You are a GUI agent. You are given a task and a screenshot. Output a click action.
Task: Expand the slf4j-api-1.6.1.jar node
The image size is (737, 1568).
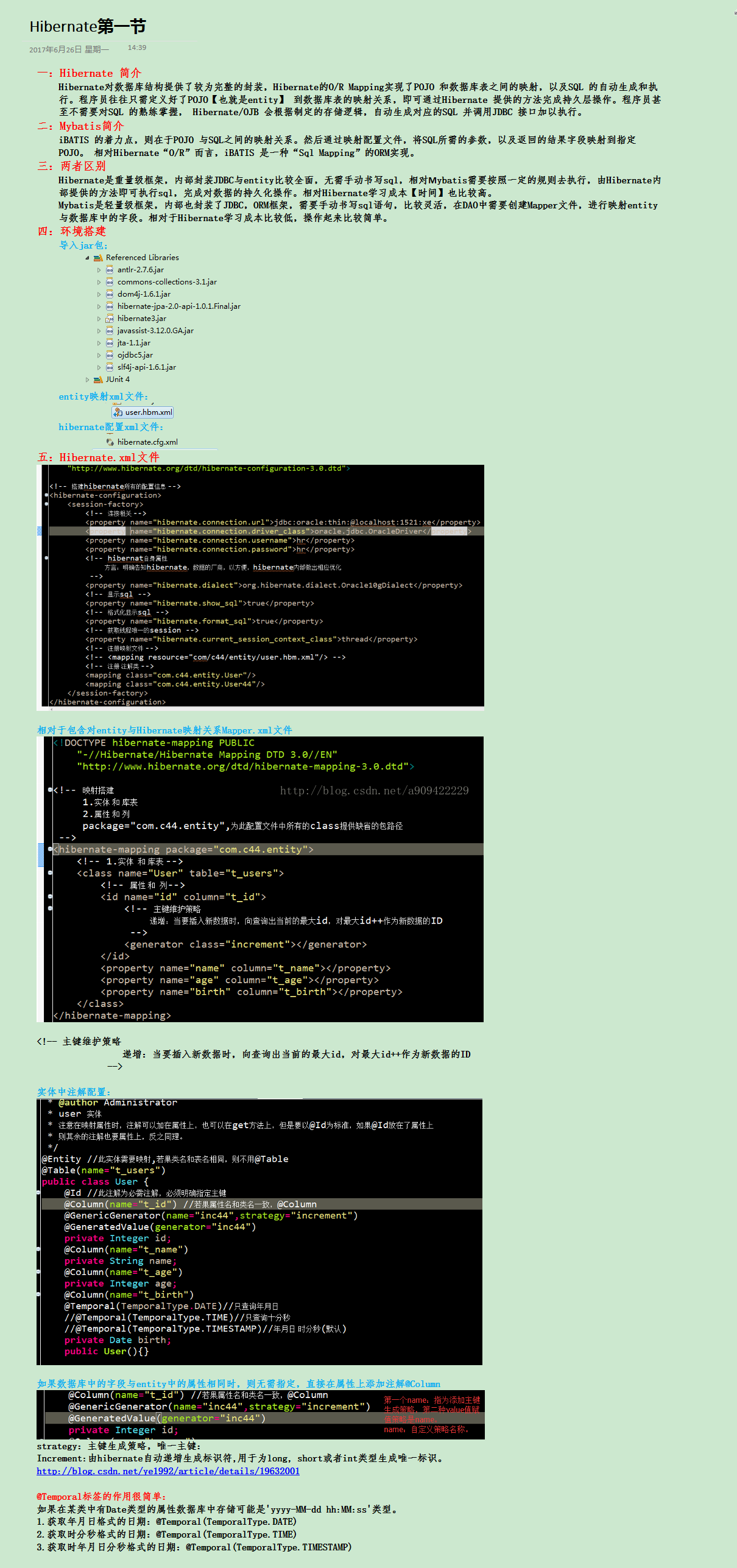[x=99, y=367]
